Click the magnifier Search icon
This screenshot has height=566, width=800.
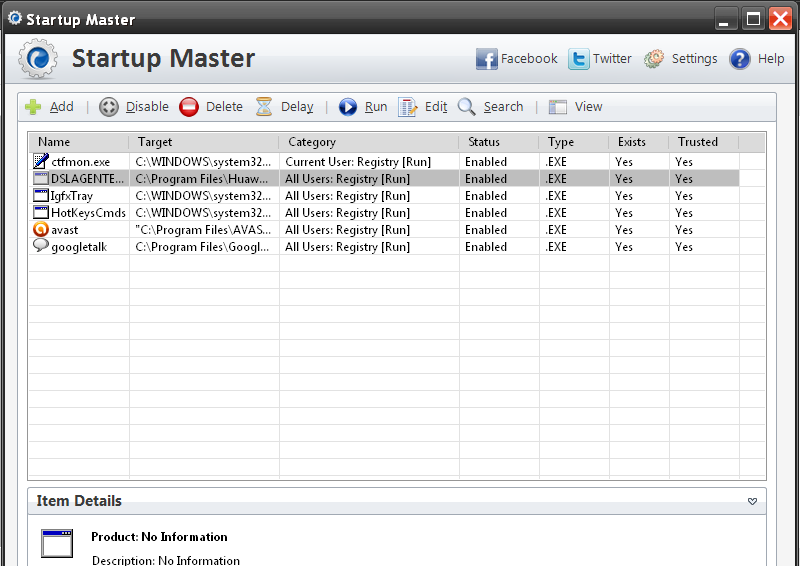click(466, 107)
